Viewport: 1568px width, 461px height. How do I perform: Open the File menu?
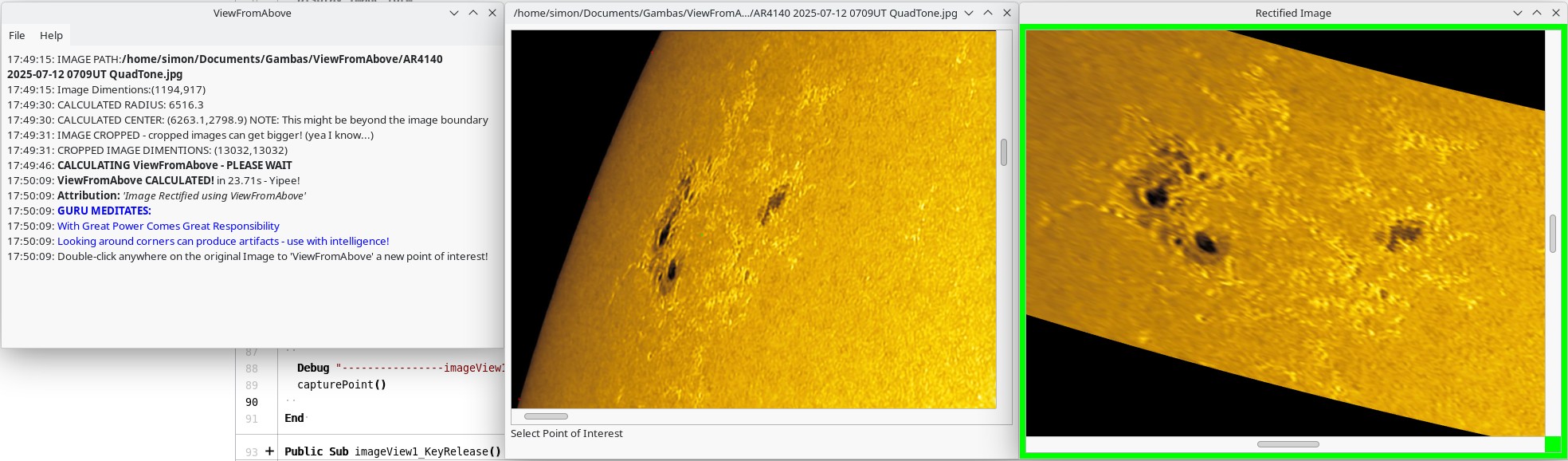(x=17, y=35)
